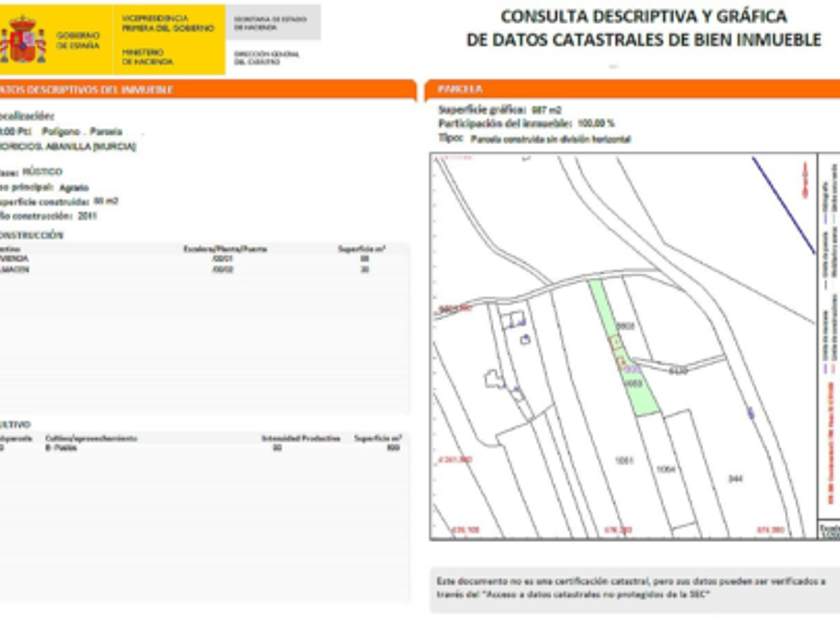Click title 'CONSULTA DESCRIPTIVA Y GRÁFICA'

643,17
